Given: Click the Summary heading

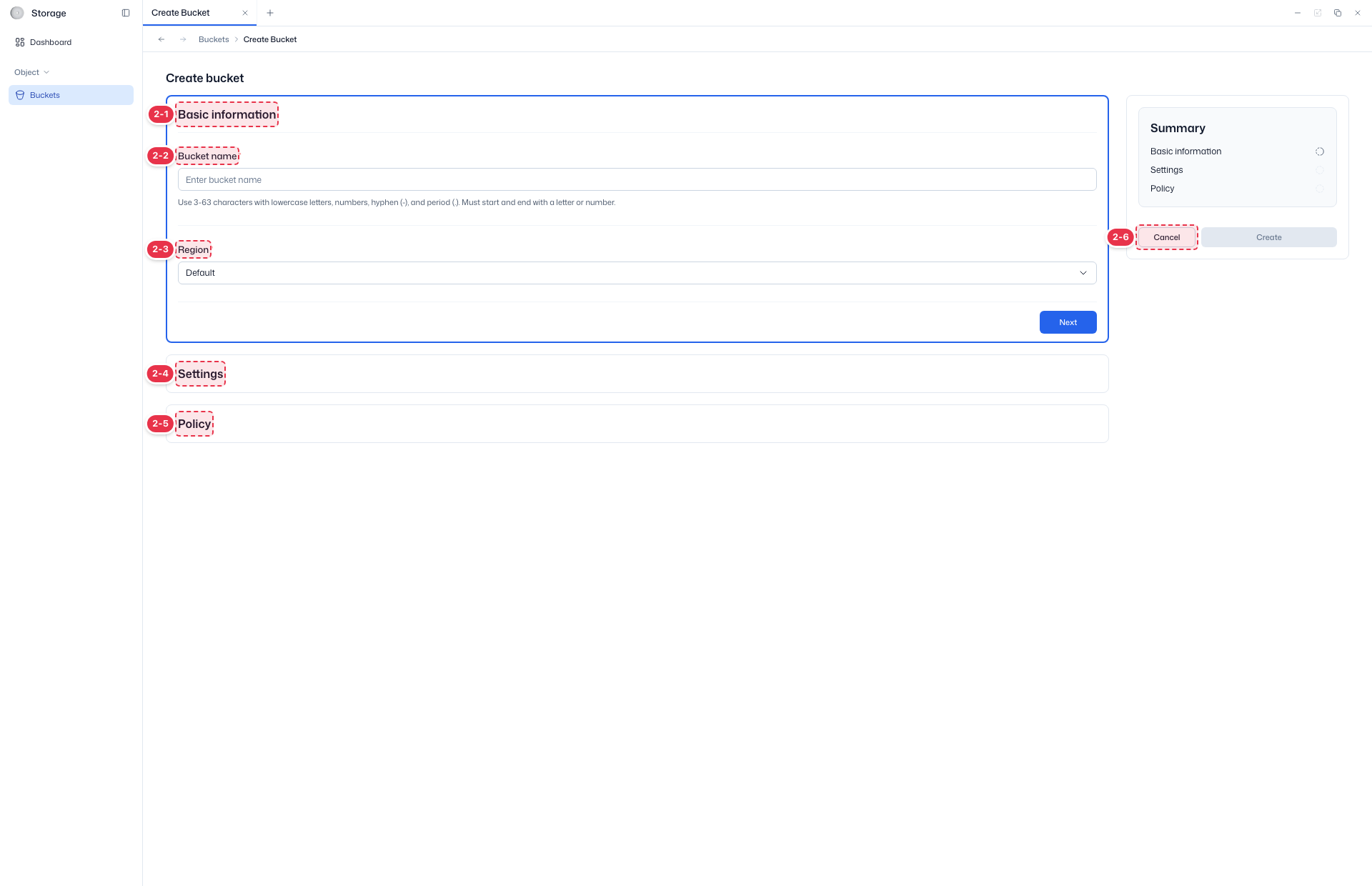Looking at the screenshot, I should [1178, 128].
